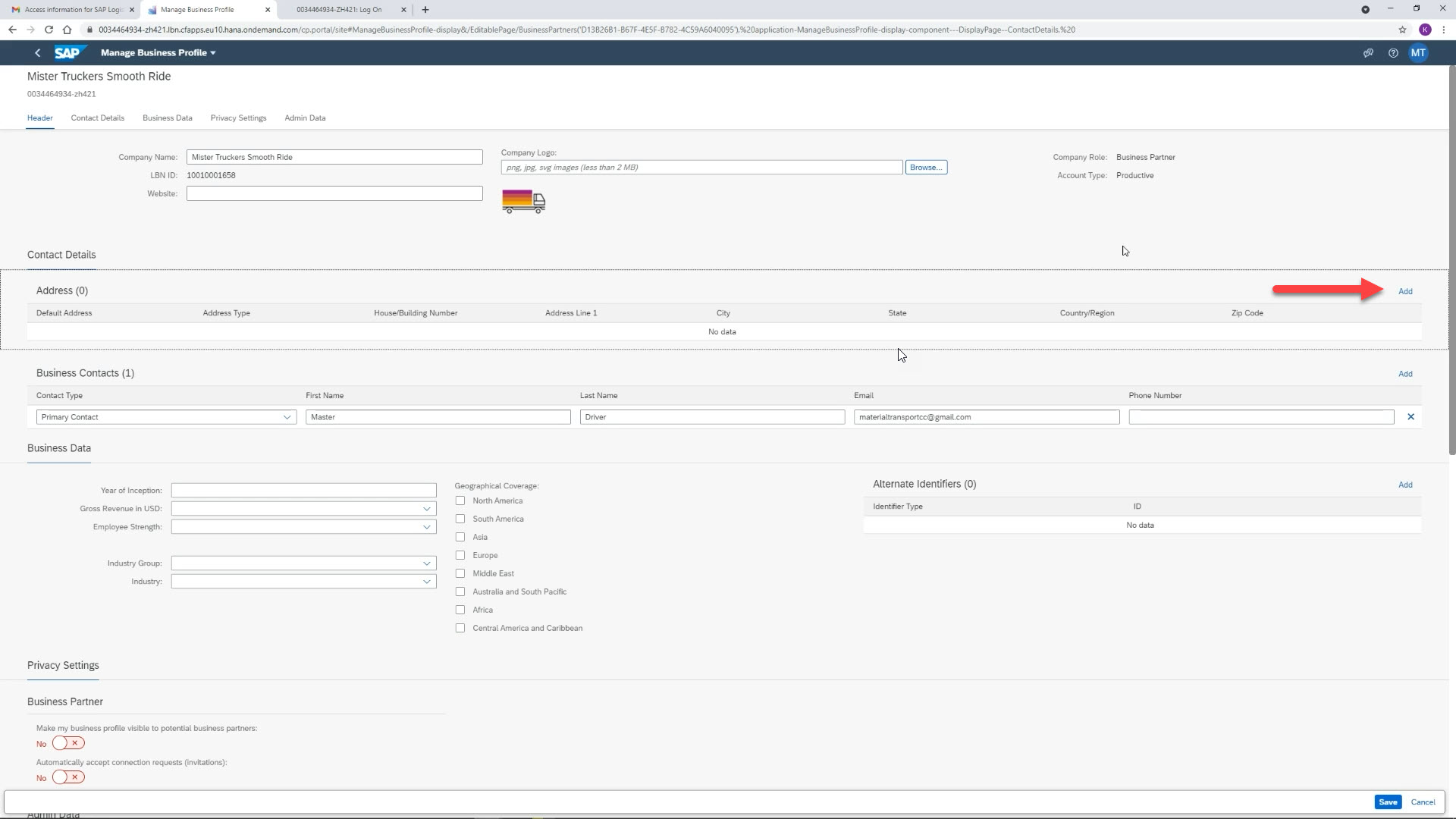This screenshot has width=1456, height=819.
Task: Add a new business contact
Action: tap(1405, 374)
